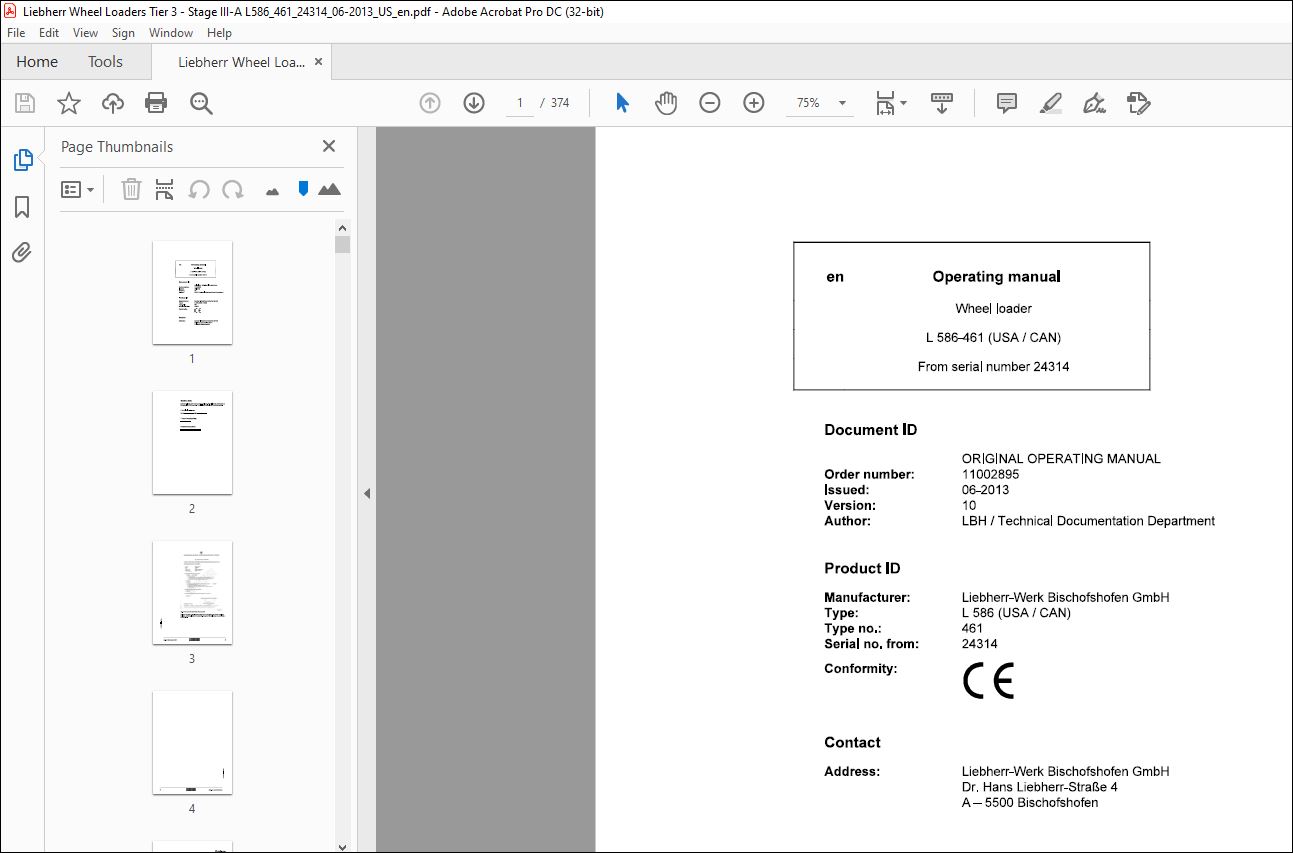Screen dimensions: 1293x853
Task: Add bookmark star icon in toolbar
Action: pos(68,103)
